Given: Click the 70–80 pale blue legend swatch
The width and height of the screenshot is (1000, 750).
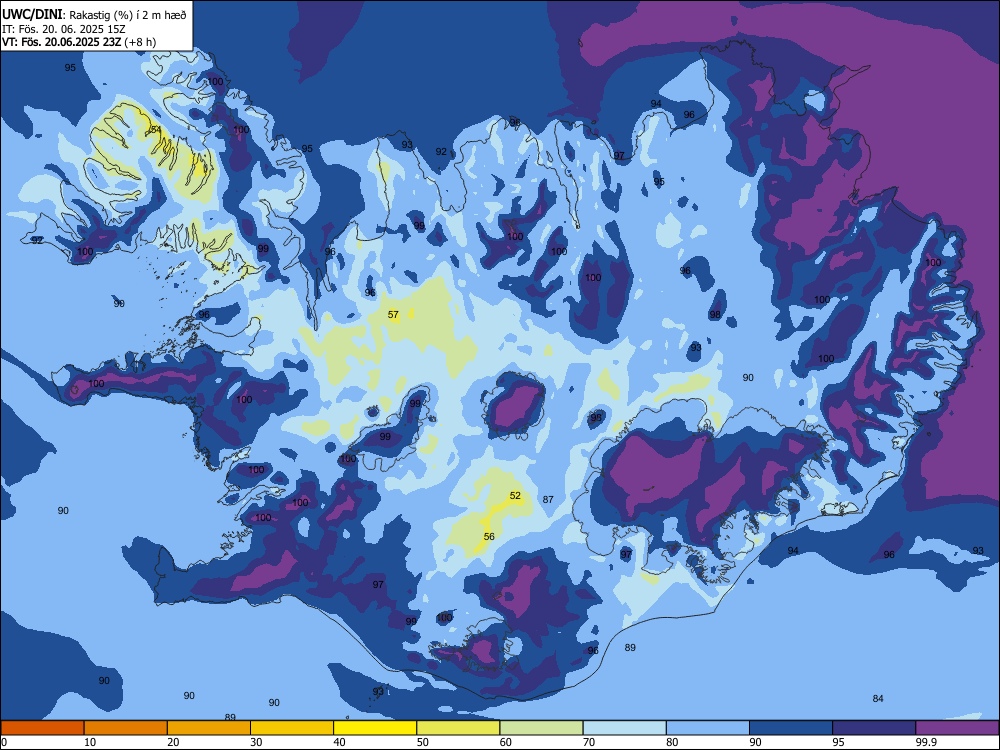Looking at the screenshot, I should [x=624, y=728].
